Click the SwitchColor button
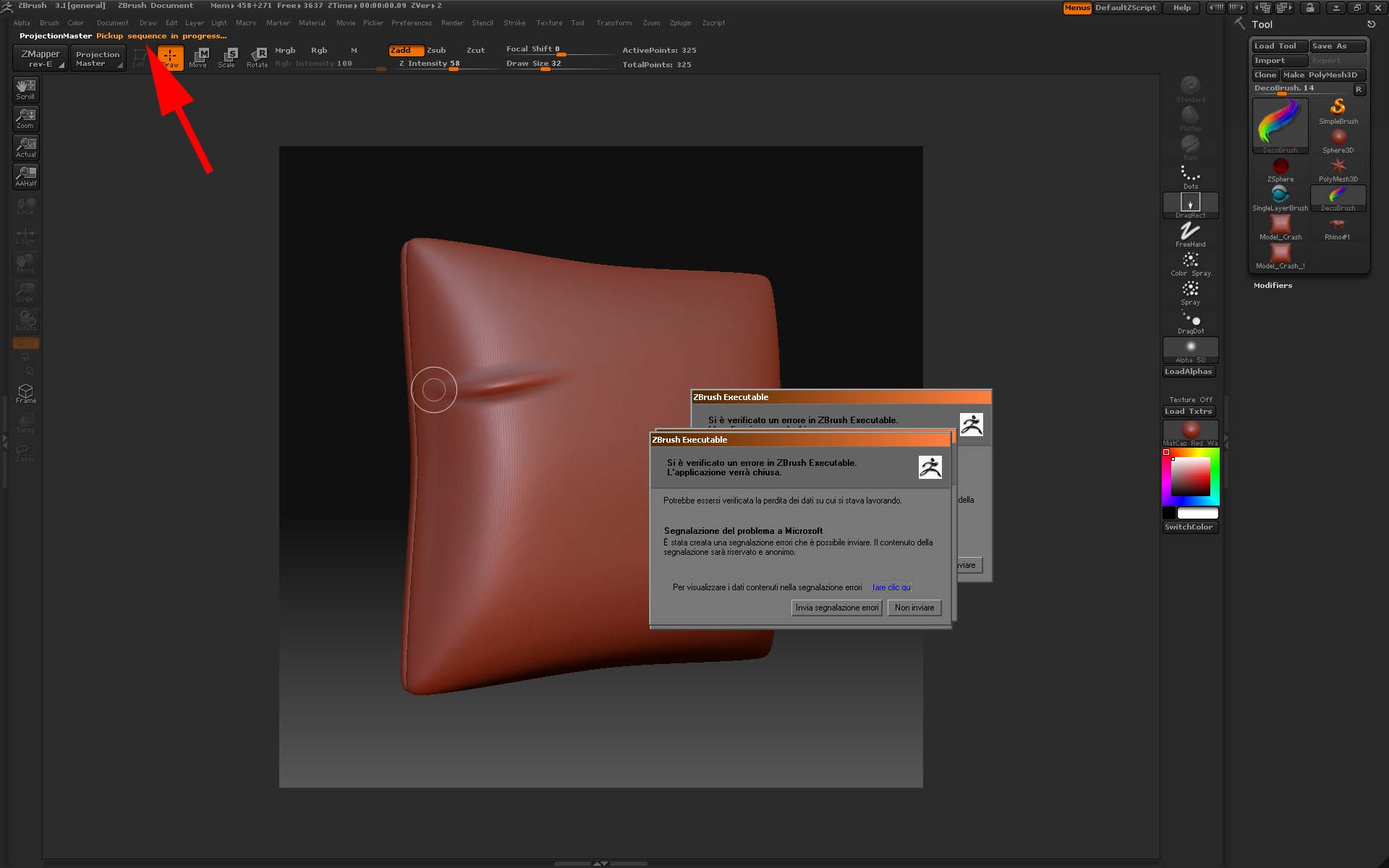Image resolution: width=1389 pixels, height=868 pixels. (x=1189, y=527)
